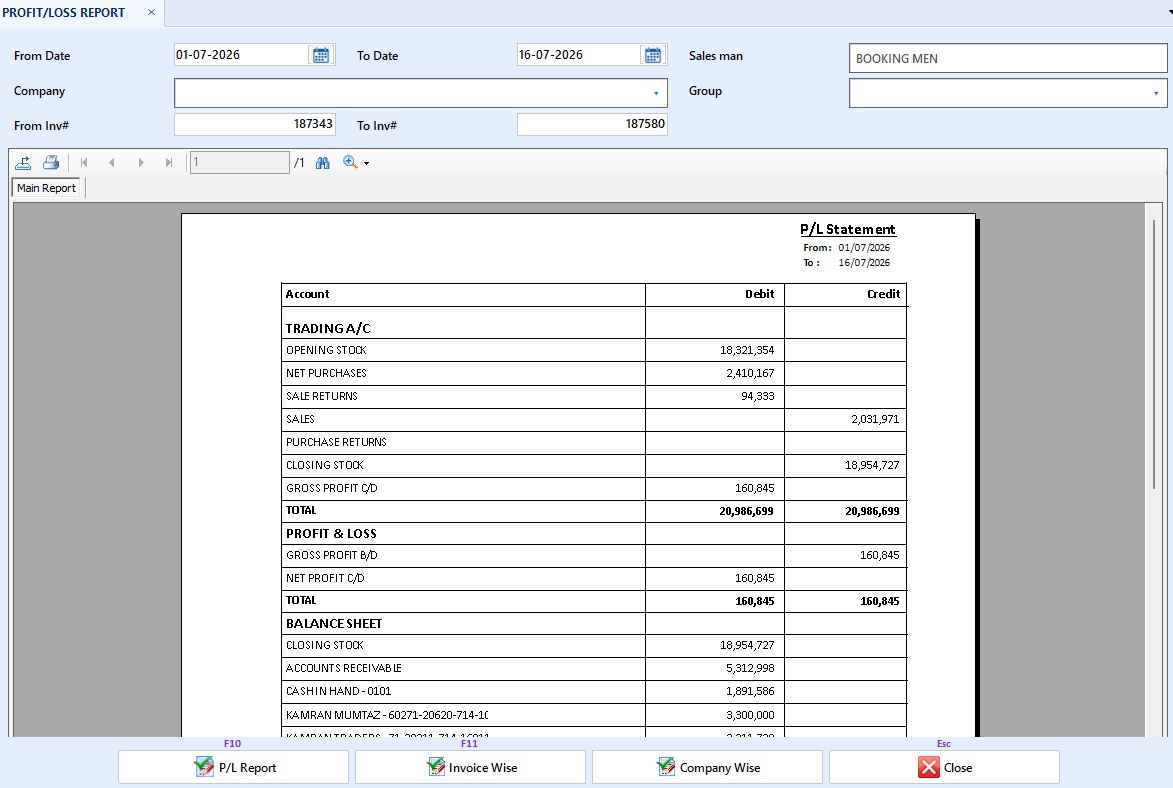Go to previous report page

(111, 162)
